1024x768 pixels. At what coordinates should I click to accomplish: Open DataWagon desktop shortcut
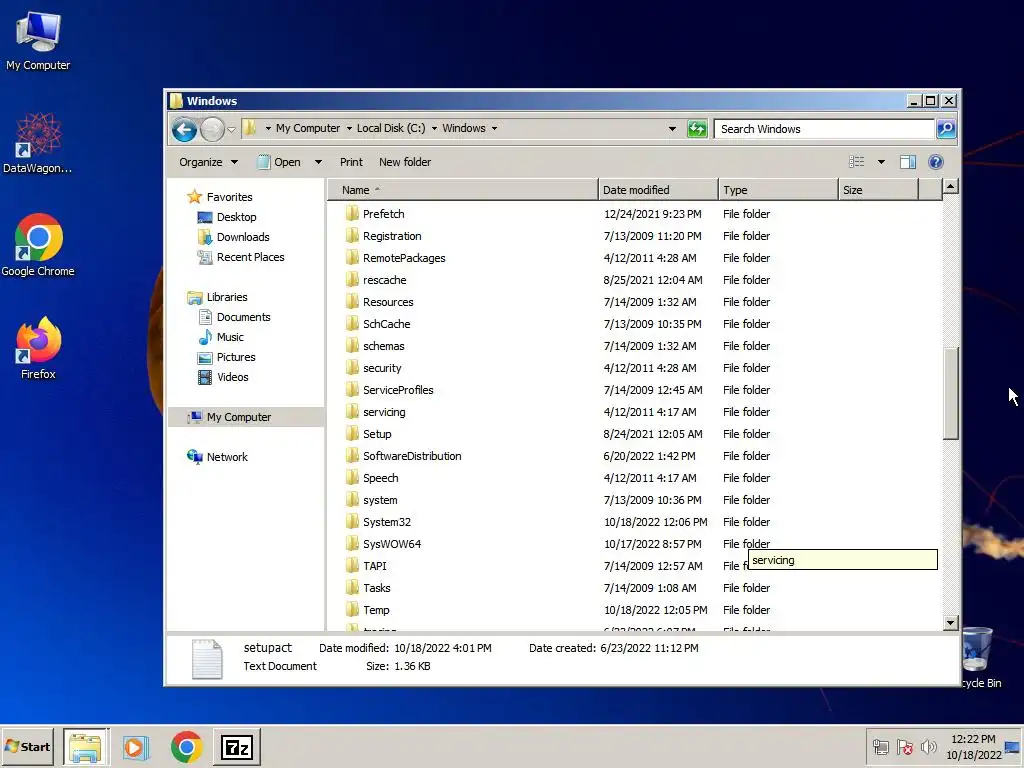38,143
